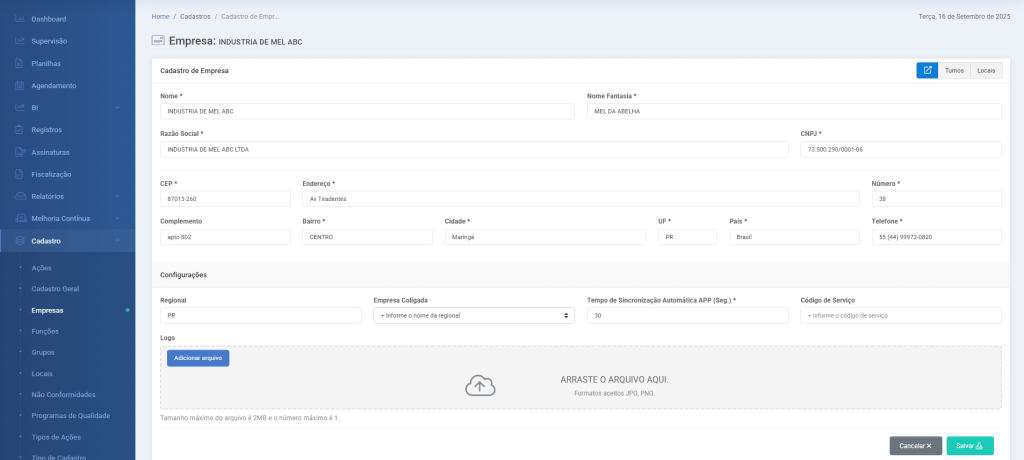This screenshot has width=1024, height=460.
Task: Collapse the Cadastro sidebar section
Action: [x=117, y=241]
